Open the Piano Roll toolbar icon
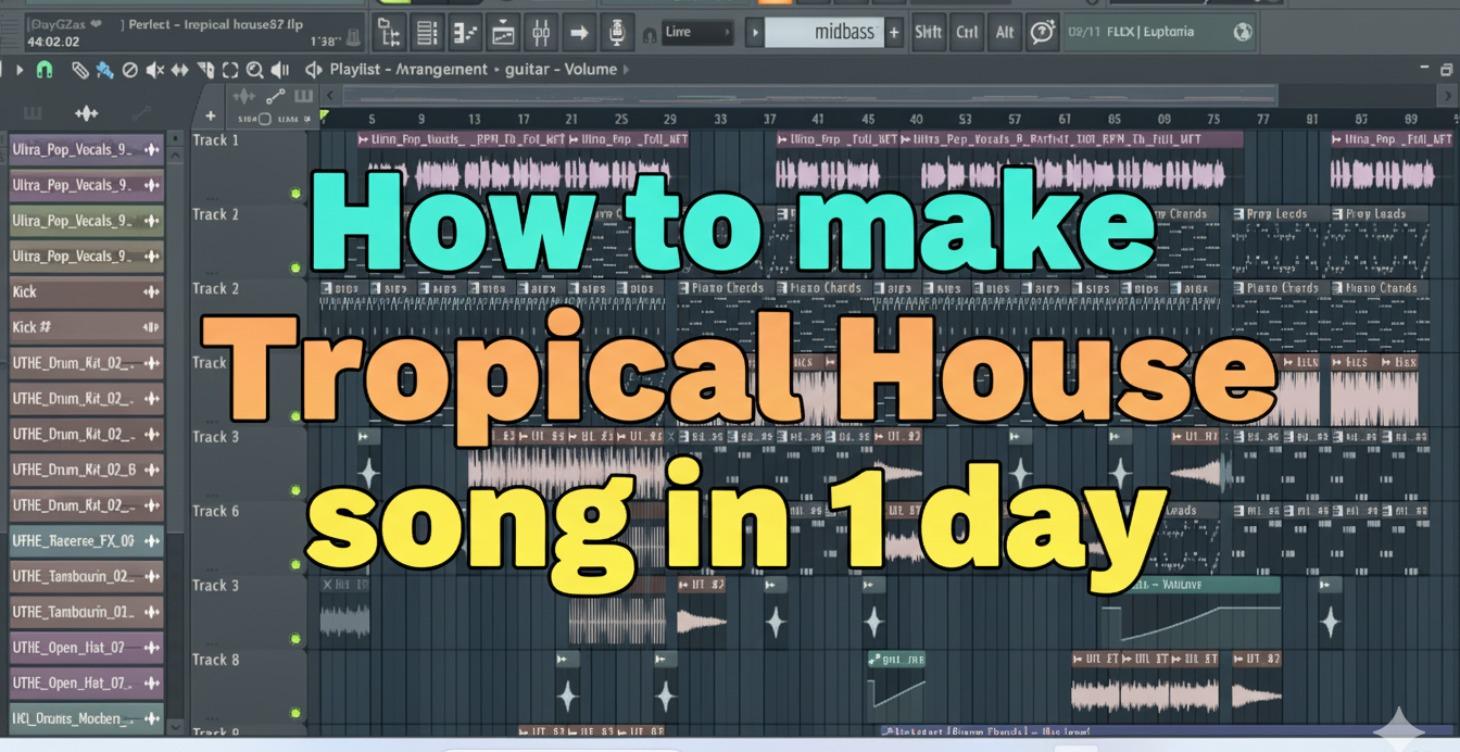The width and height of the screenshot is (1460, 752). (x=465, y=33)
